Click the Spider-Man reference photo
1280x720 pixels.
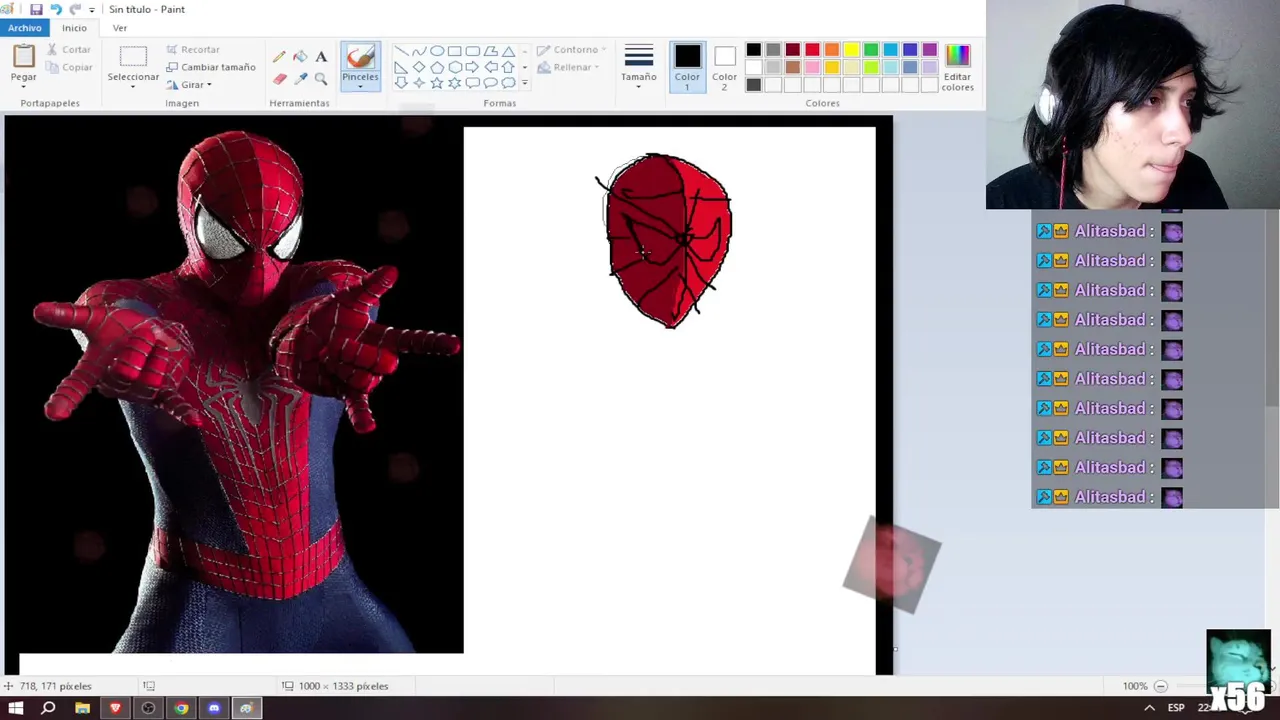(234, 385)
